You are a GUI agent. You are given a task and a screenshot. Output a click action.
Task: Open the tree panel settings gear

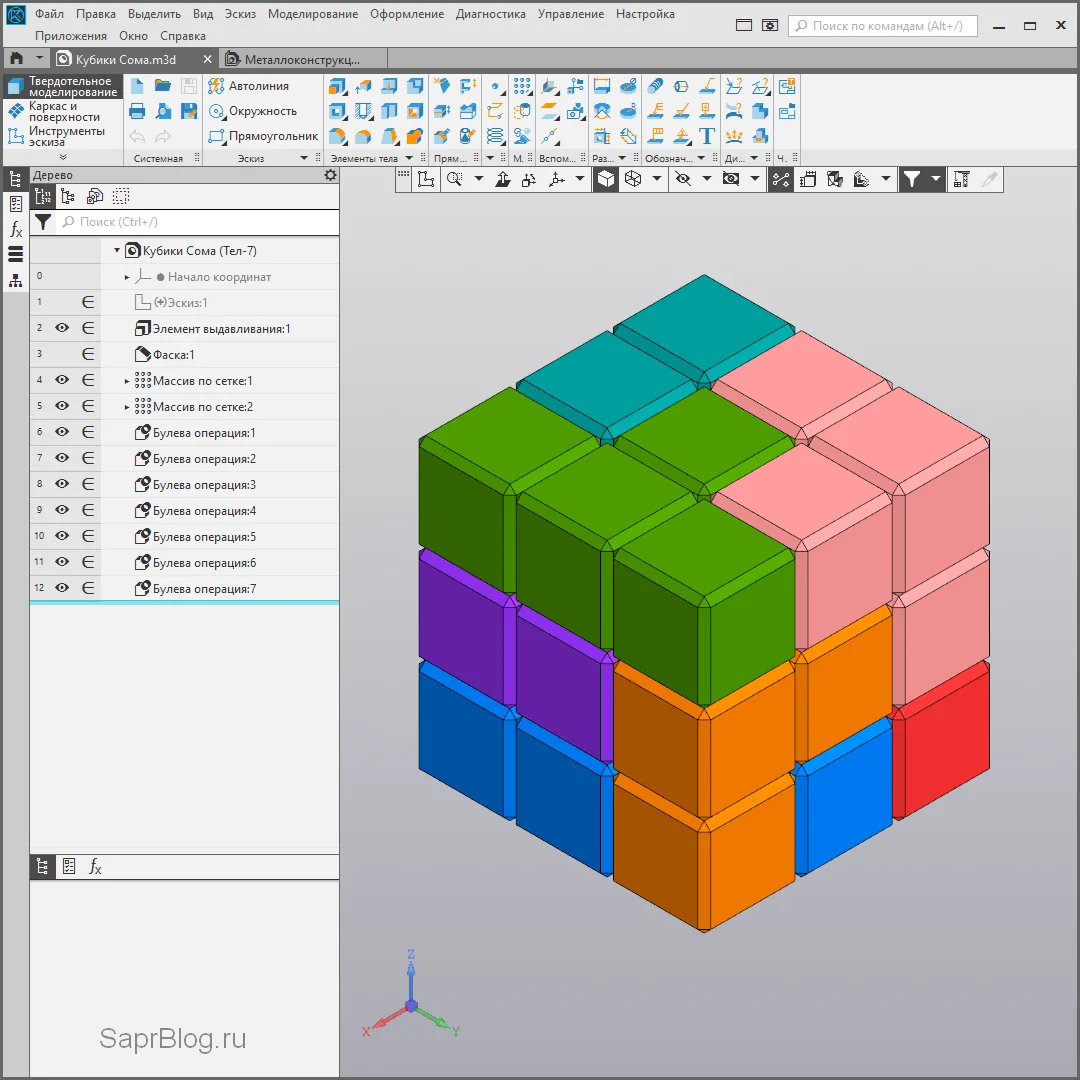click(x=330, y=175)
